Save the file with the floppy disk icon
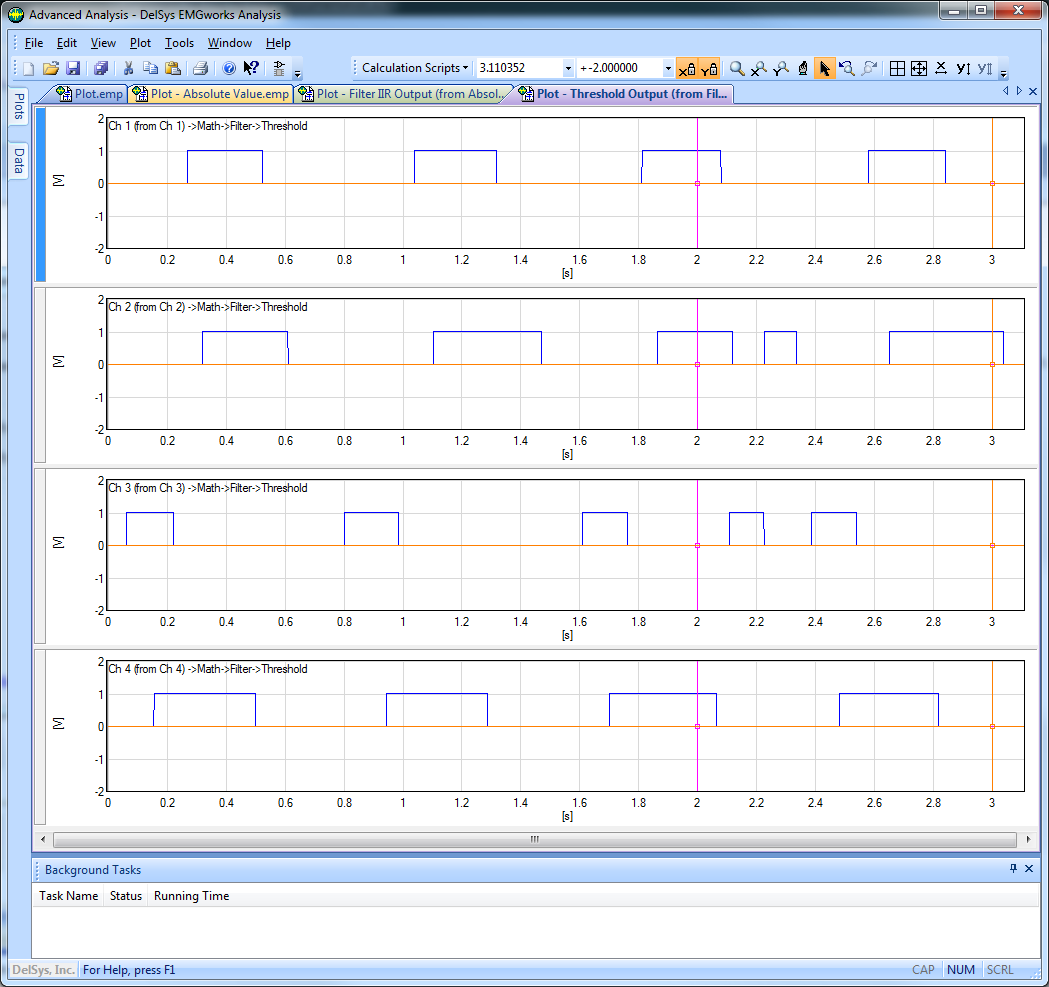 [73, 69]
